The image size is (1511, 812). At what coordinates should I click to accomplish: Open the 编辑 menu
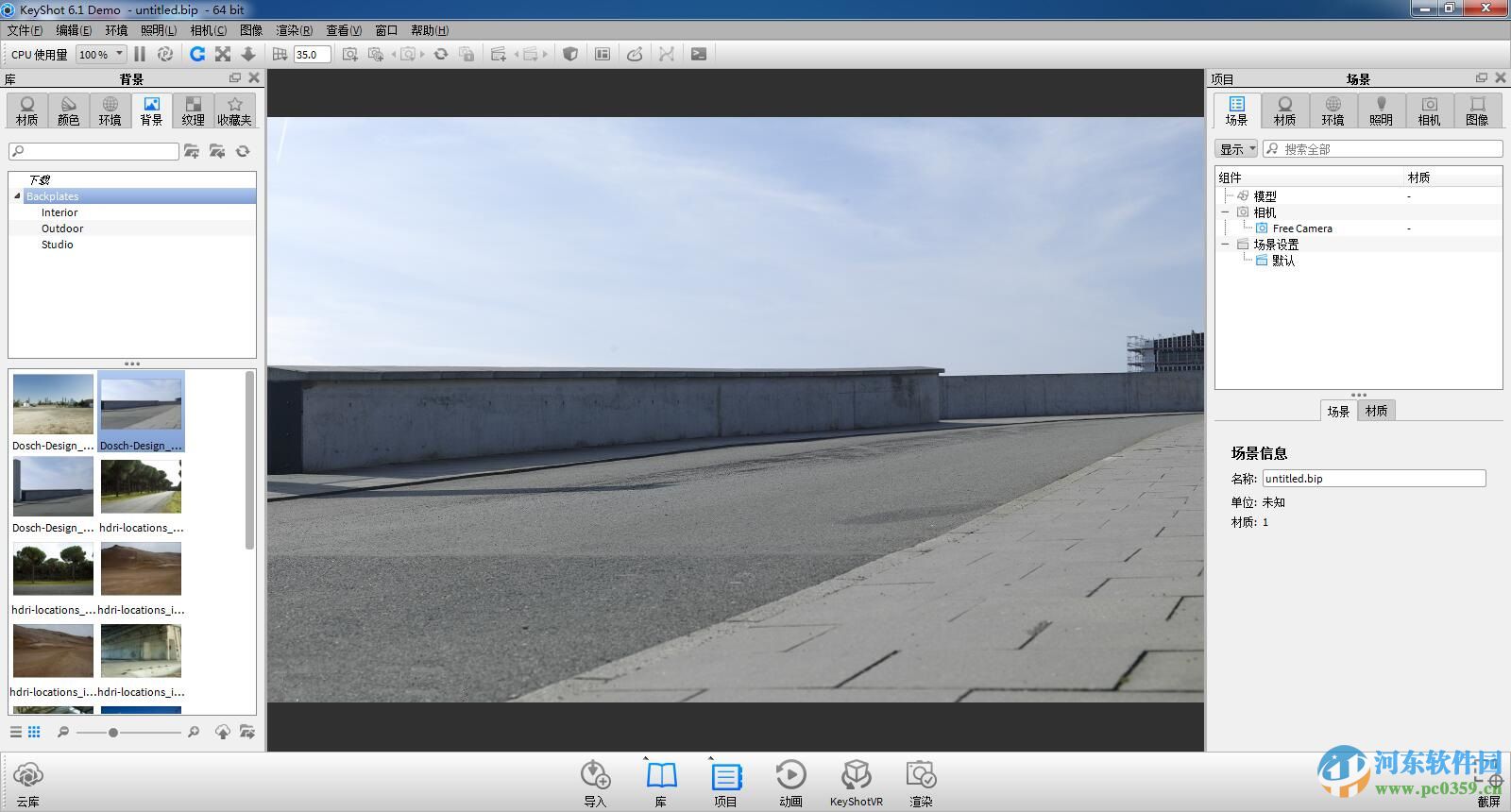coord(74,30)
